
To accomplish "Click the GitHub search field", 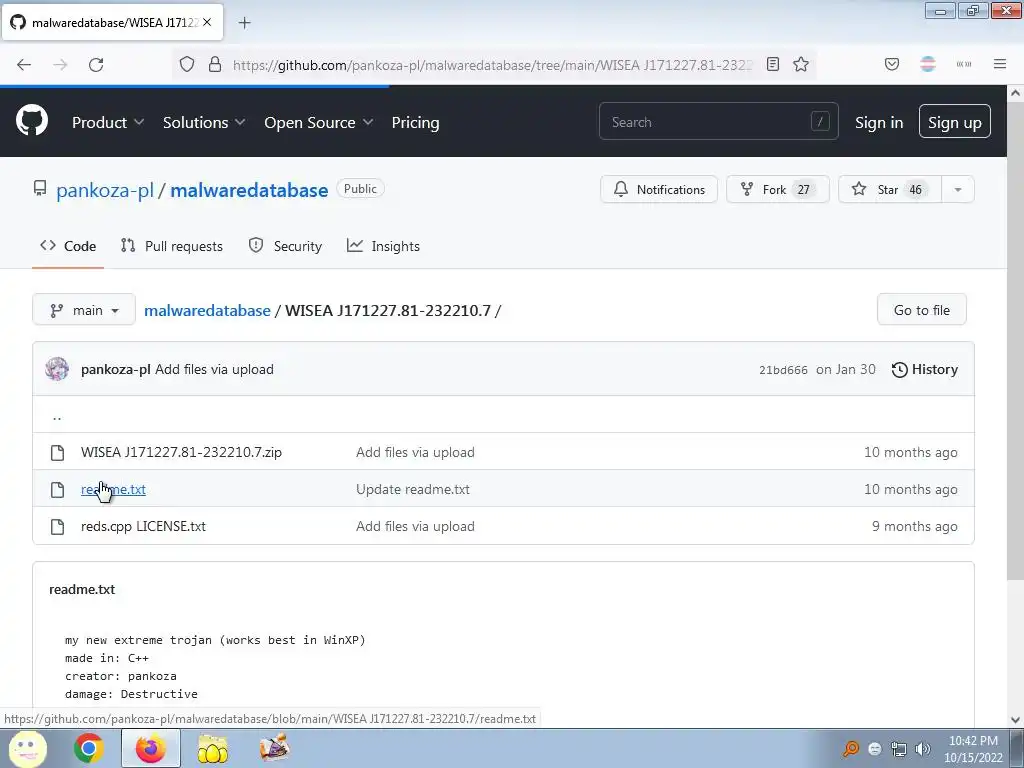I will point(718,121).
